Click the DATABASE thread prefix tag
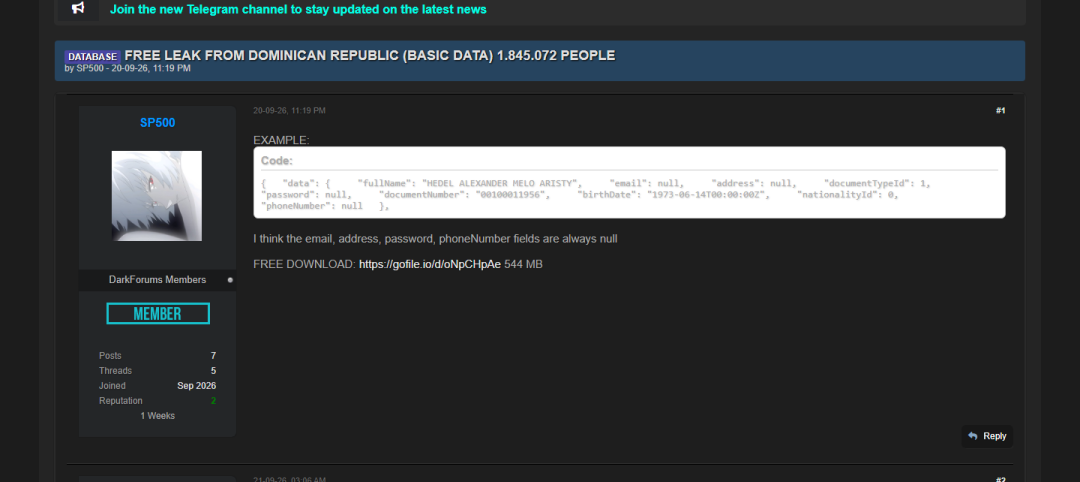Image resolution: width=1080 pixels, height=482 pixels. (x=93, y=56)
